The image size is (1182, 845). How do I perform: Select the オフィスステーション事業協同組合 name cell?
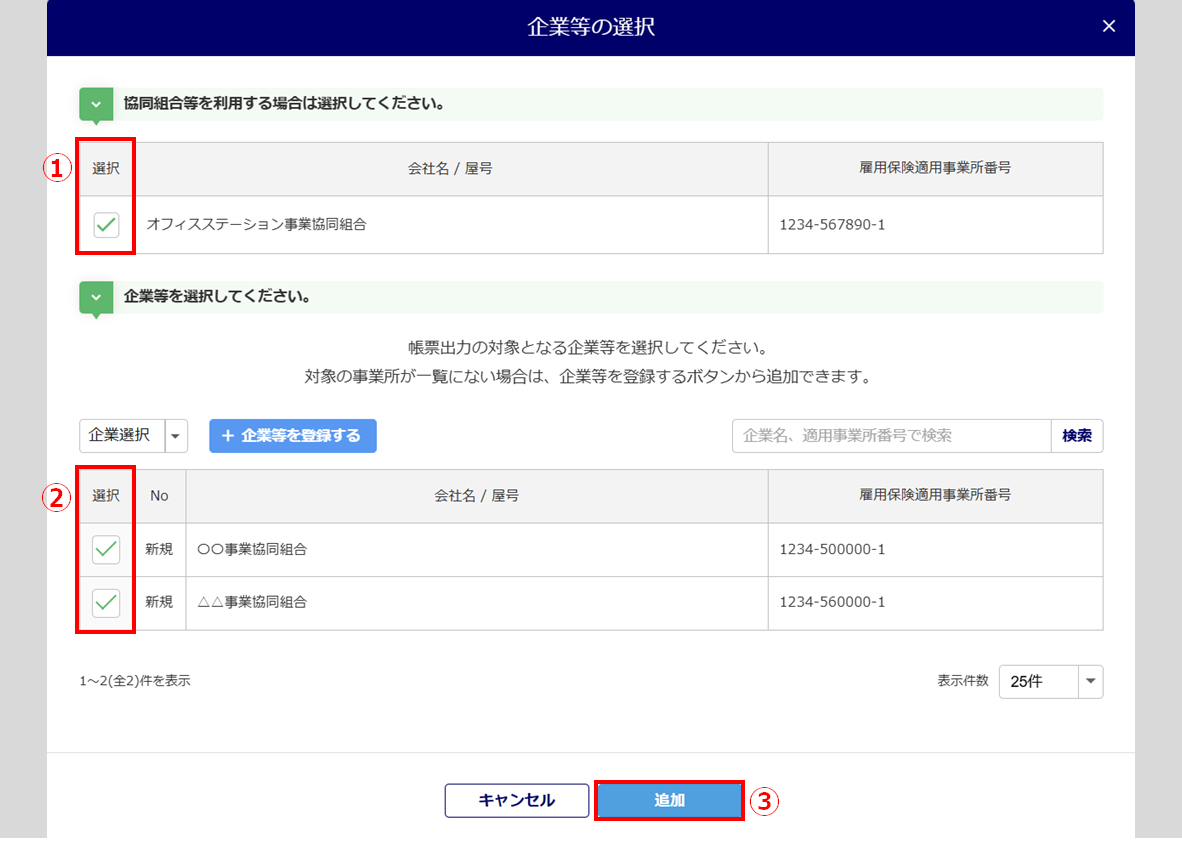click(x=257, y=225)
